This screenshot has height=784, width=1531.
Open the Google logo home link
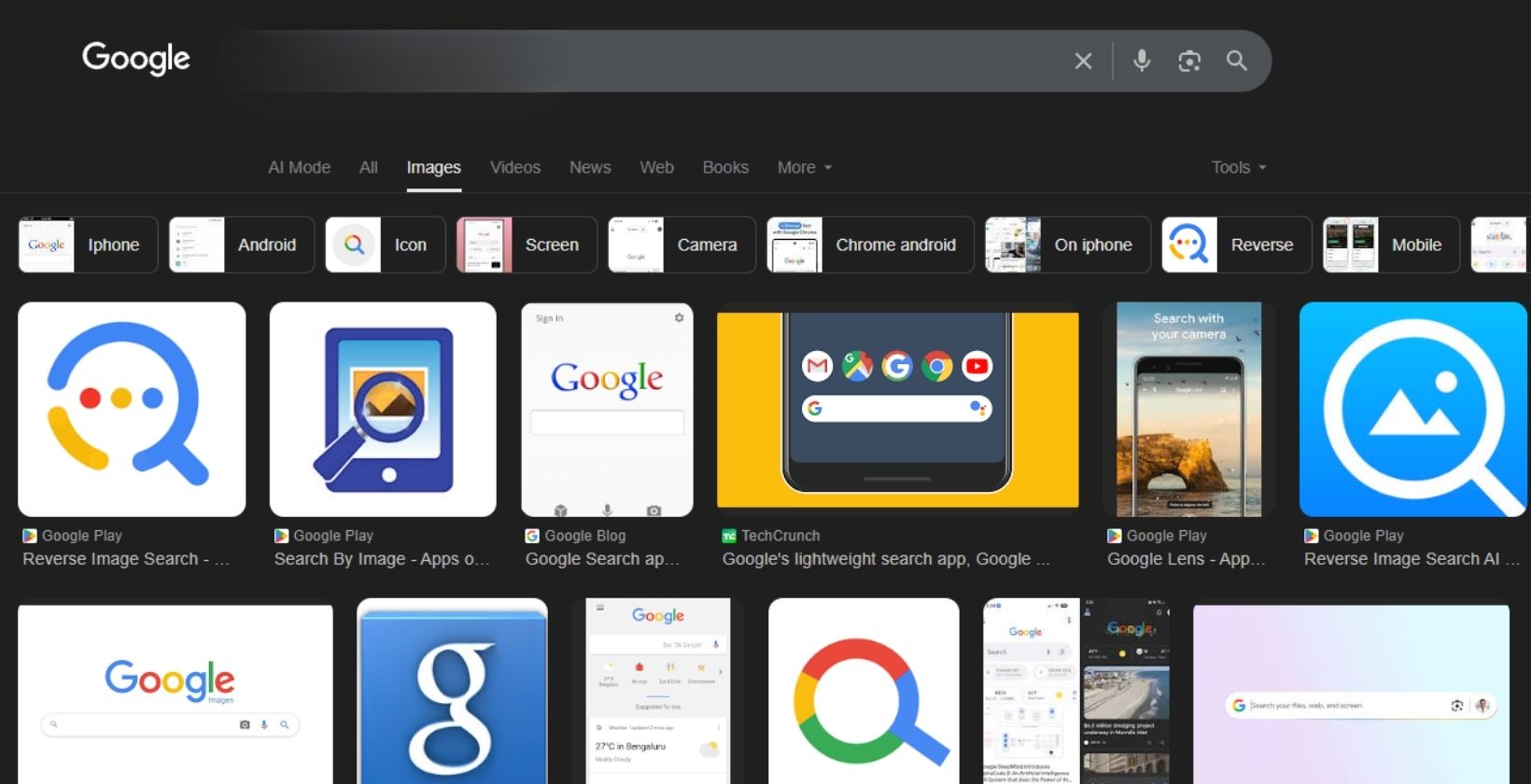tap(136, 58)
